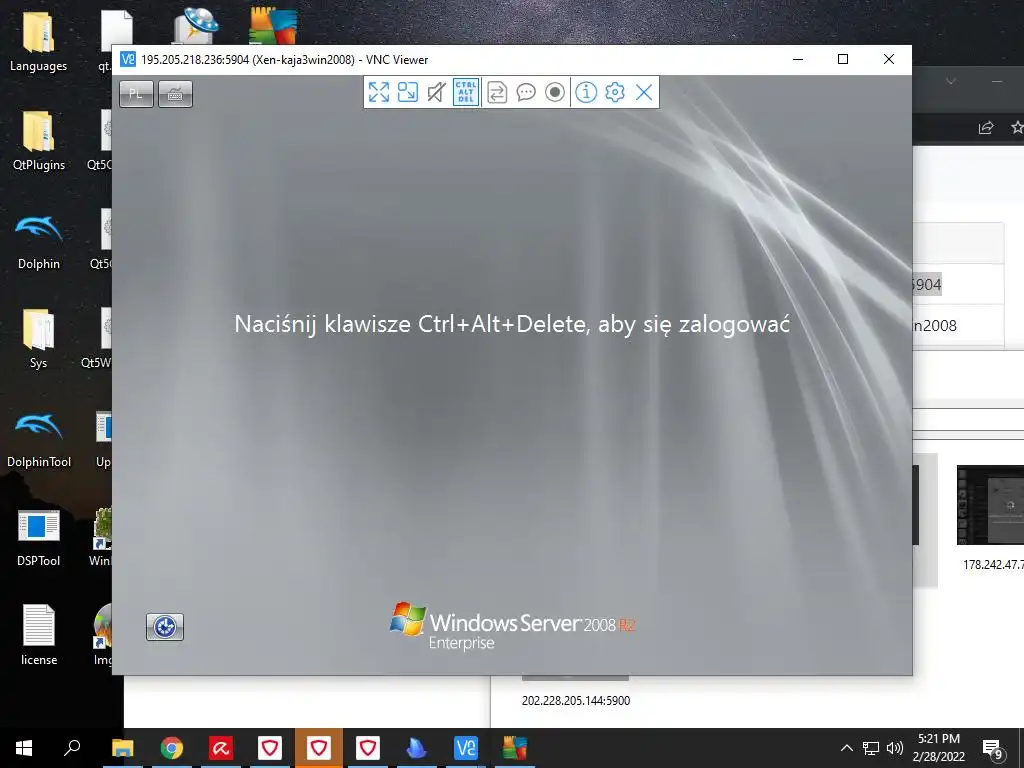Viewport: 1024px width, 768px height.
Task: Click the PL keyboard language button
Action: click(136, 94)
